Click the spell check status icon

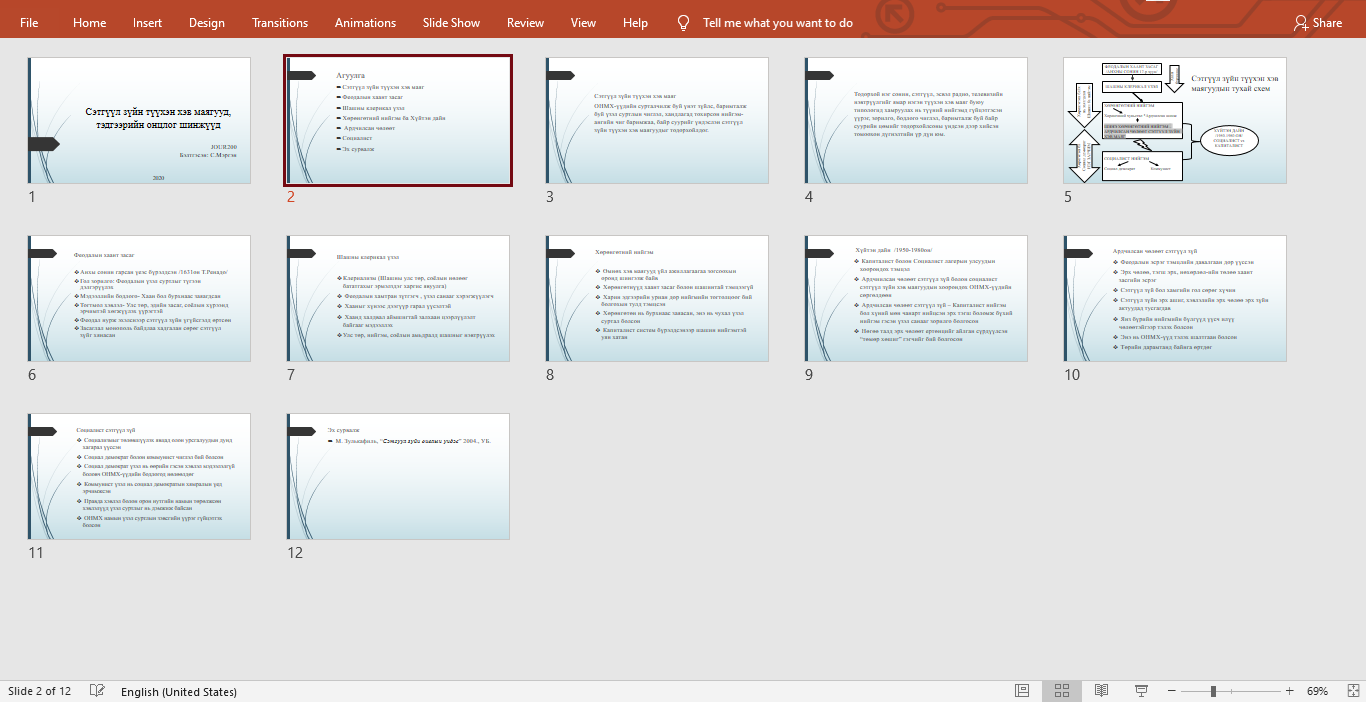97,691
